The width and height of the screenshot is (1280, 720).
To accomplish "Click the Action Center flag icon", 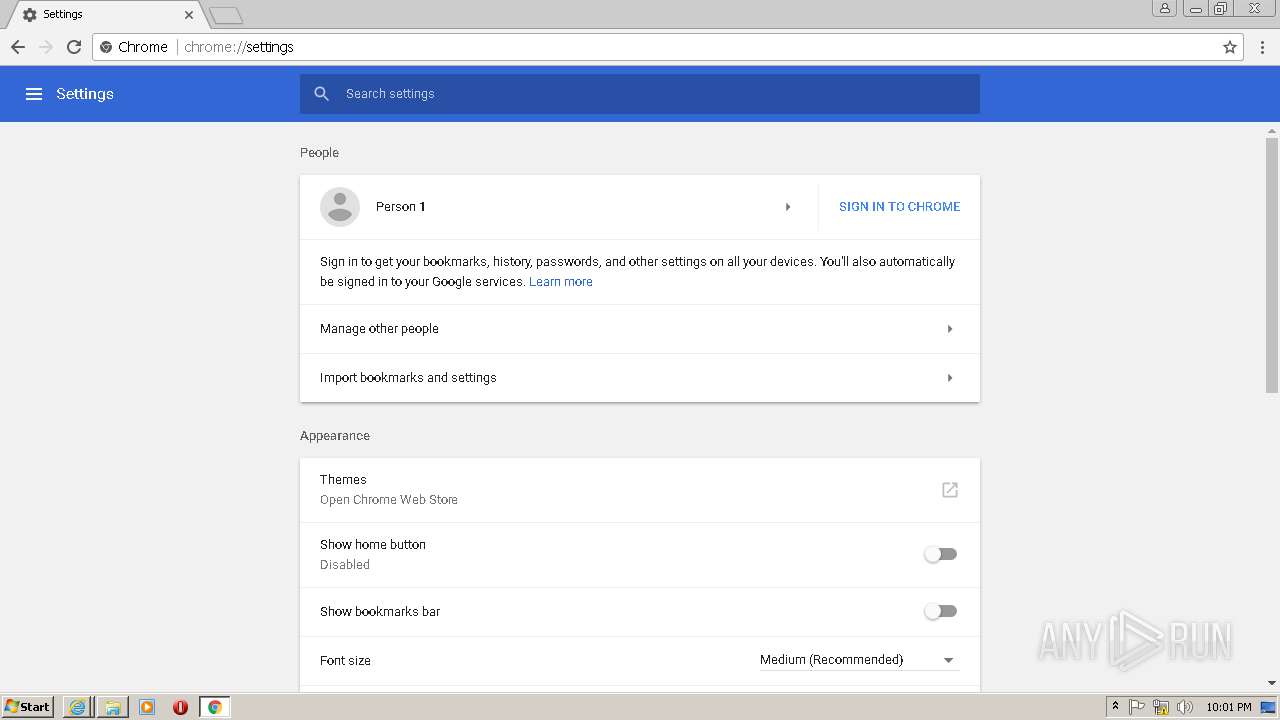I will pyautogui.click(x=1137, y=707).
